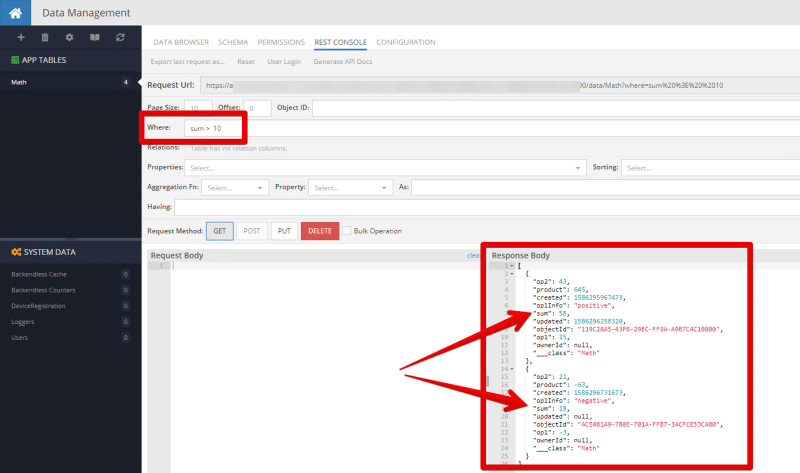This screenshot has height=473, width=800.
Task: Select the POST request method
Action: click(252, 231)
